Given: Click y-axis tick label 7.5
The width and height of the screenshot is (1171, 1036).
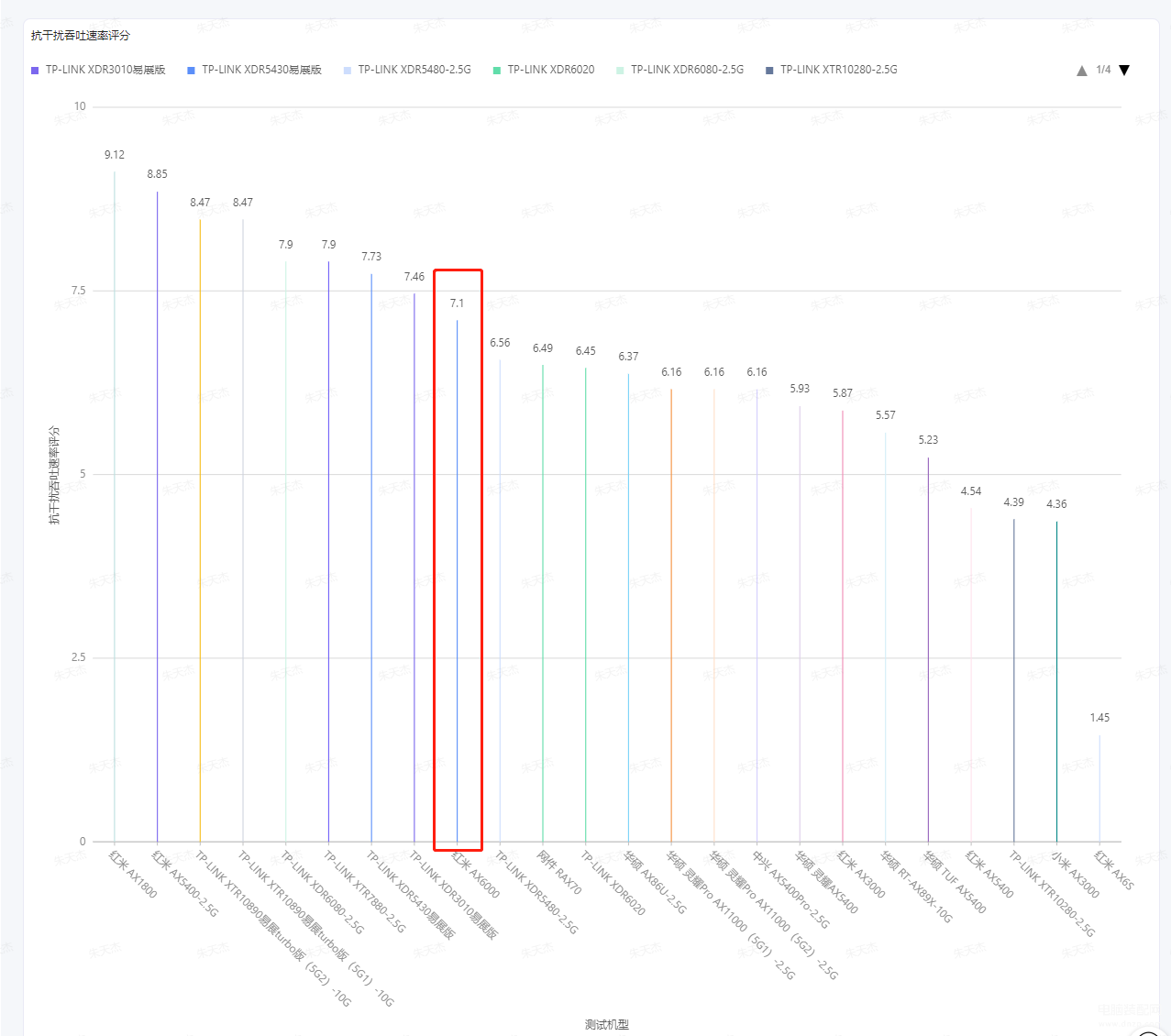Looking at the screenshot, I should 78,291.
